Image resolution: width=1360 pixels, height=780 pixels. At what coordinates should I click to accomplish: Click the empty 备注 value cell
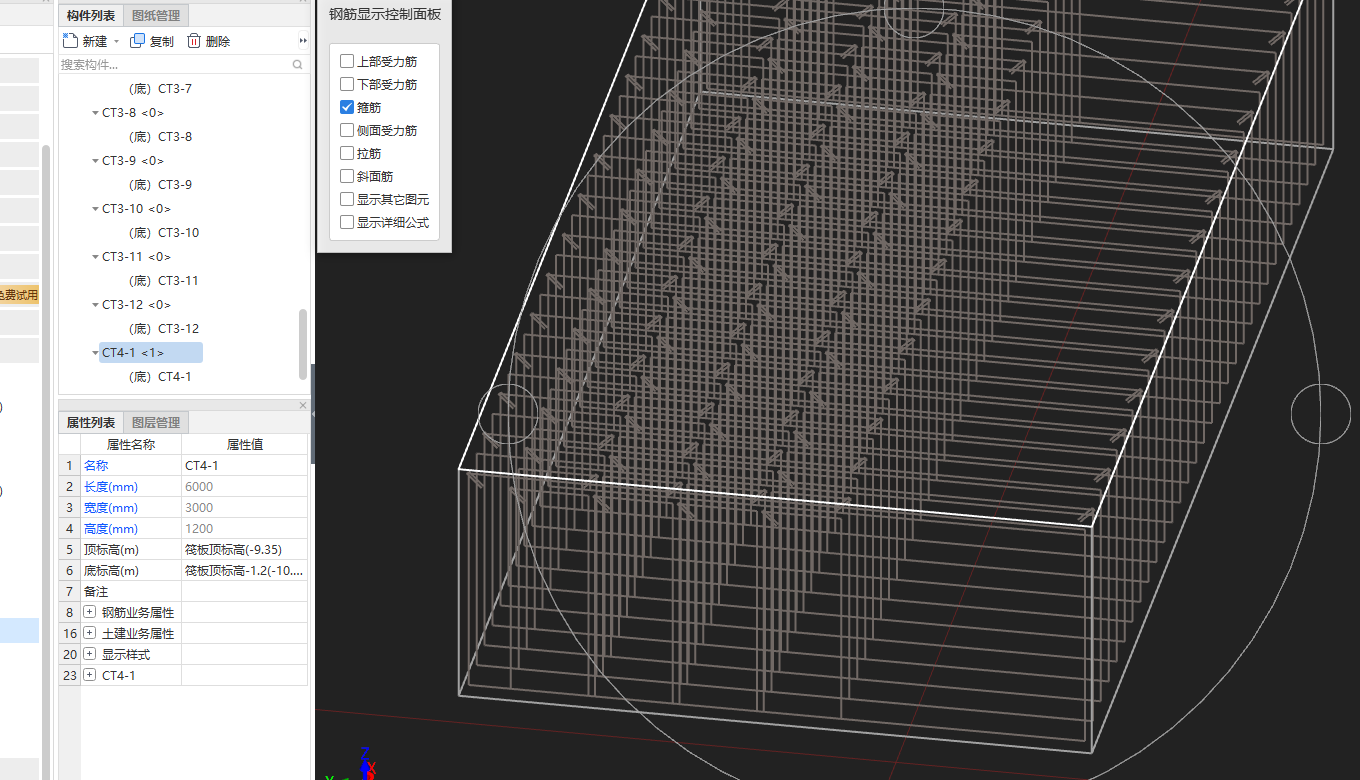click(244, 592)
